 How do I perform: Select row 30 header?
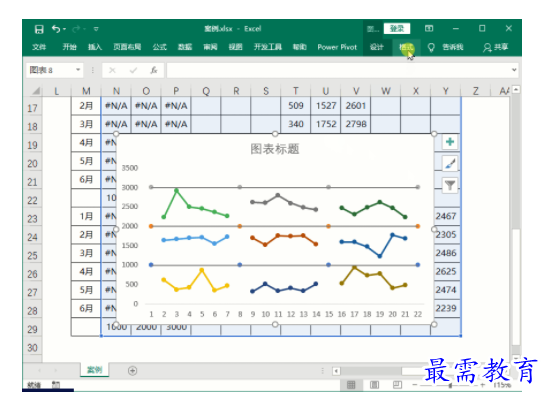click(32, 347)
